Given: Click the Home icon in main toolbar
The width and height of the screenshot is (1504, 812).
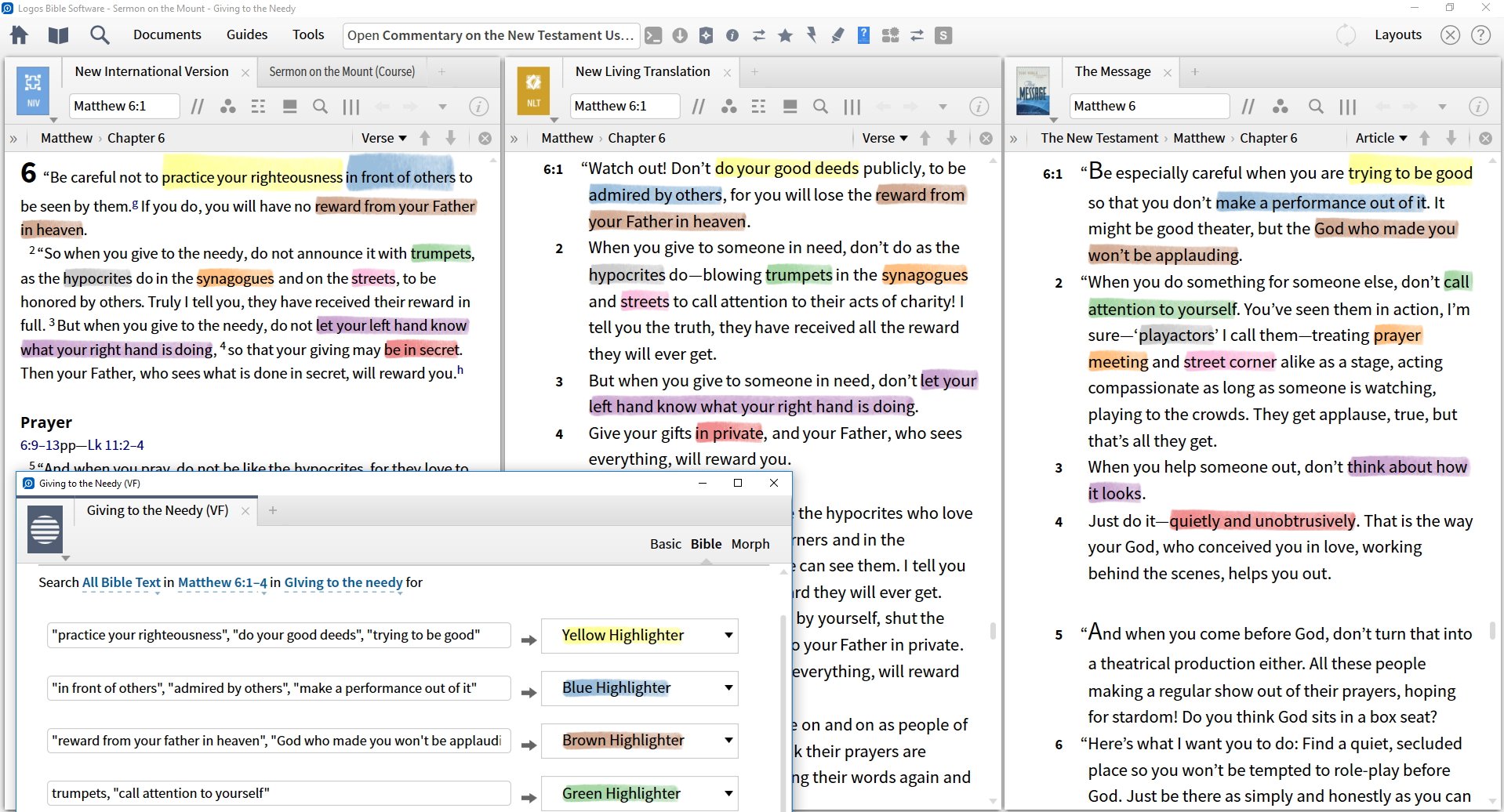Looking at the screenshot, I should tap(19, 35).
